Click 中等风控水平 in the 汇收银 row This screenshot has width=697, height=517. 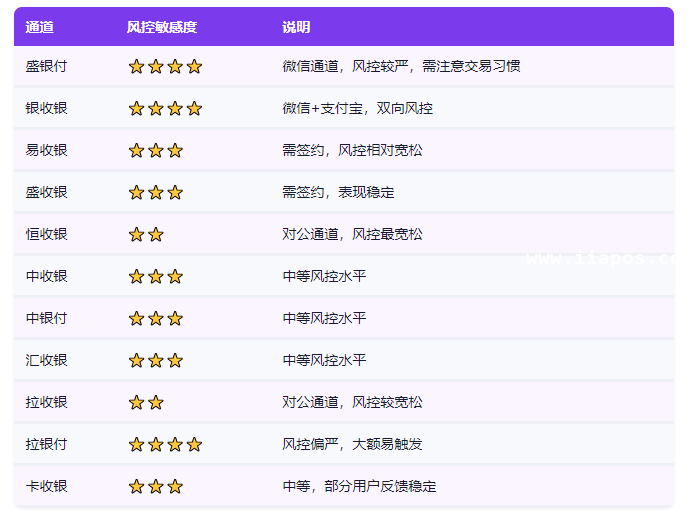point(324,360)
